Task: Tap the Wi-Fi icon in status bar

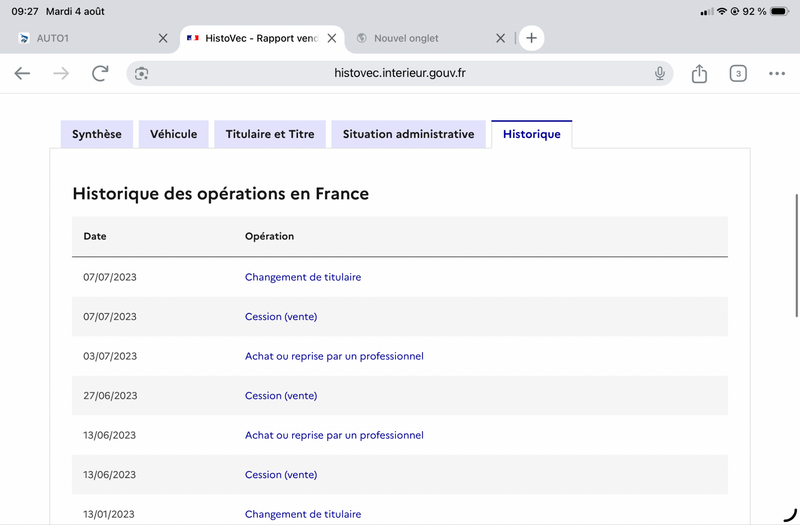Action: (721, 11)
